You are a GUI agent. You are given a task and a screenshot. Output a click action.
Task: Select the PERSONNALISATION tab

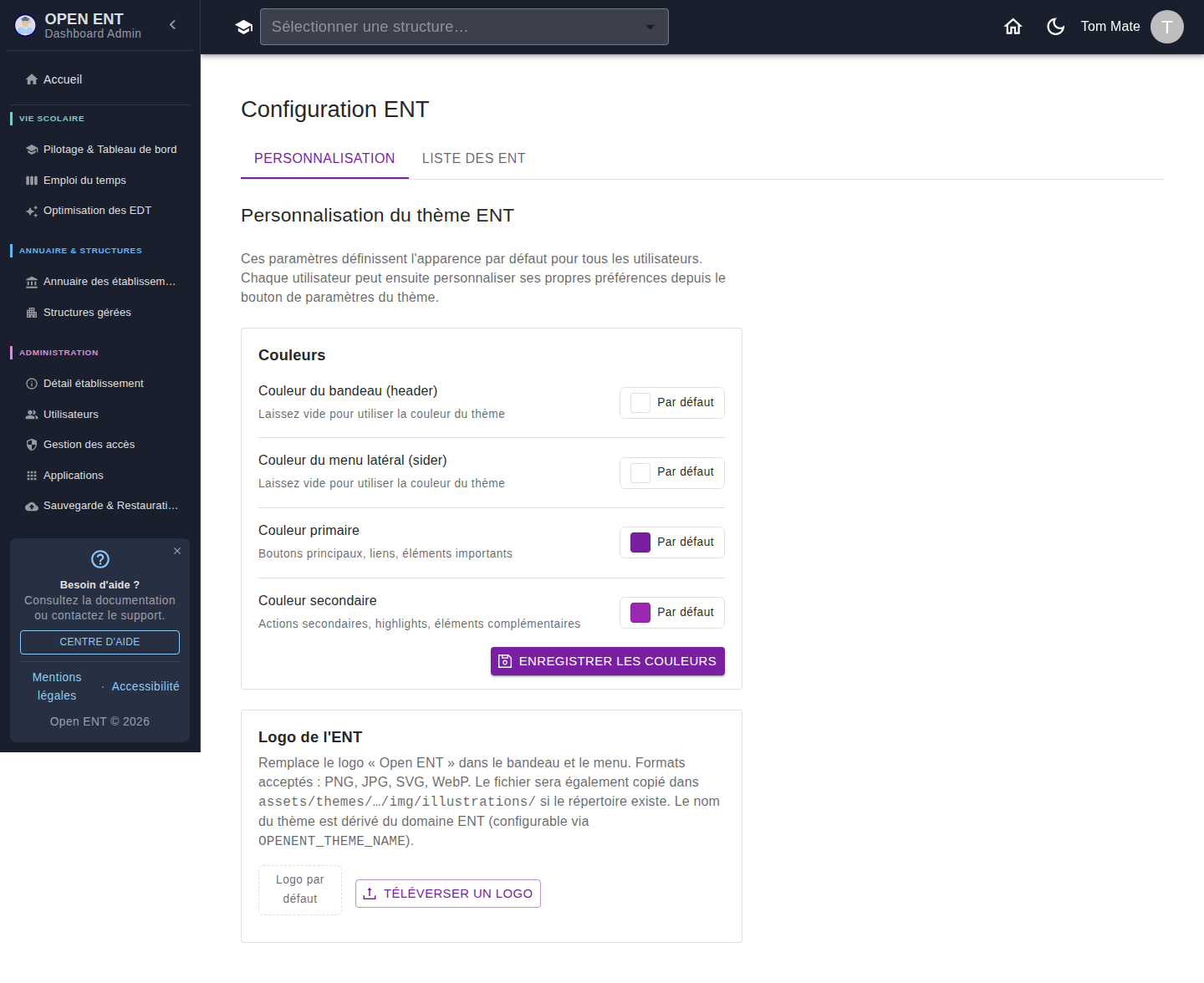tap(324, 159)
